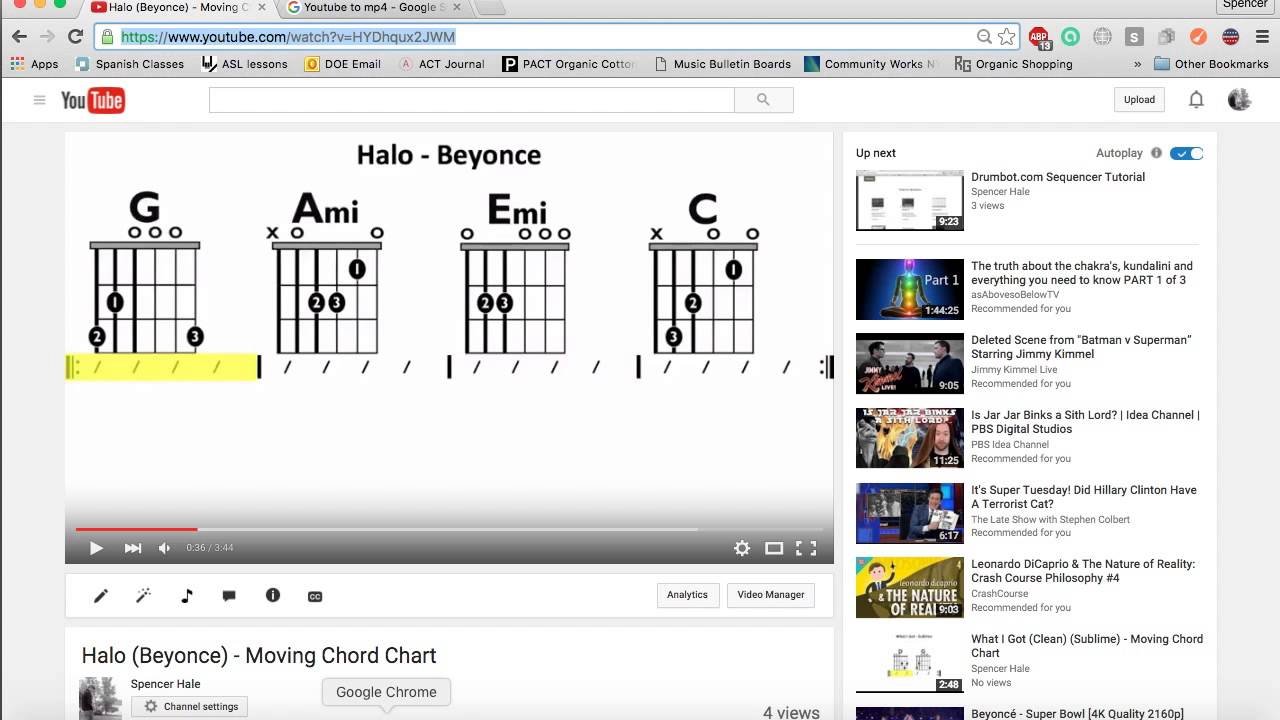The height and width of the screenshot is (720, 1280).
Task: Bookmark this page with star icon
Action: [1006, 37]
